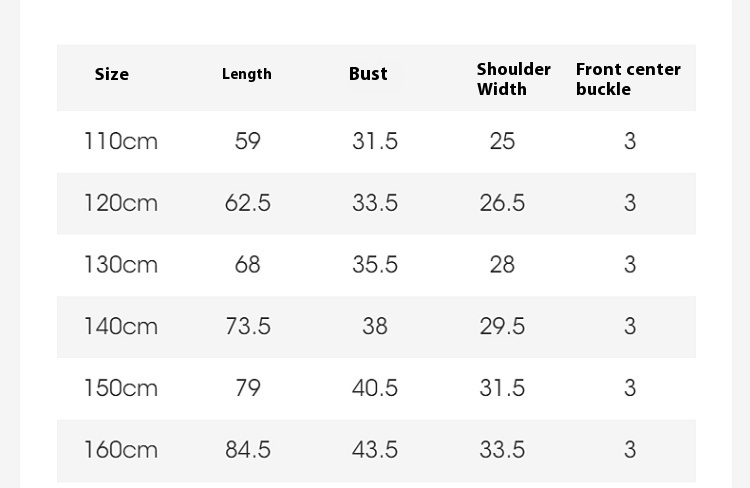Select the 120cm size label
This screenshot has height=488, width=750.
(121, 203)
